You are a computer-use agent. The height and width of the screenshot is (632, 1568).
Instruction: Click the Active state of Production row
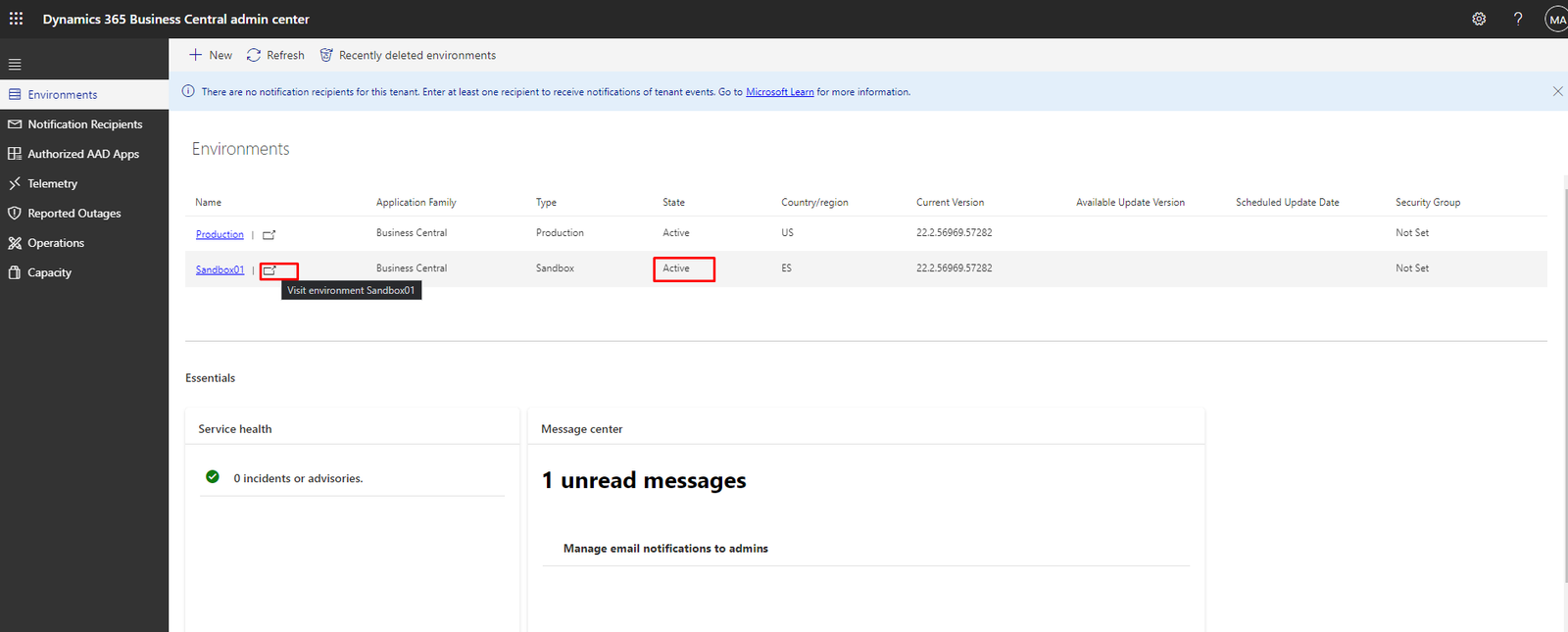676,233
